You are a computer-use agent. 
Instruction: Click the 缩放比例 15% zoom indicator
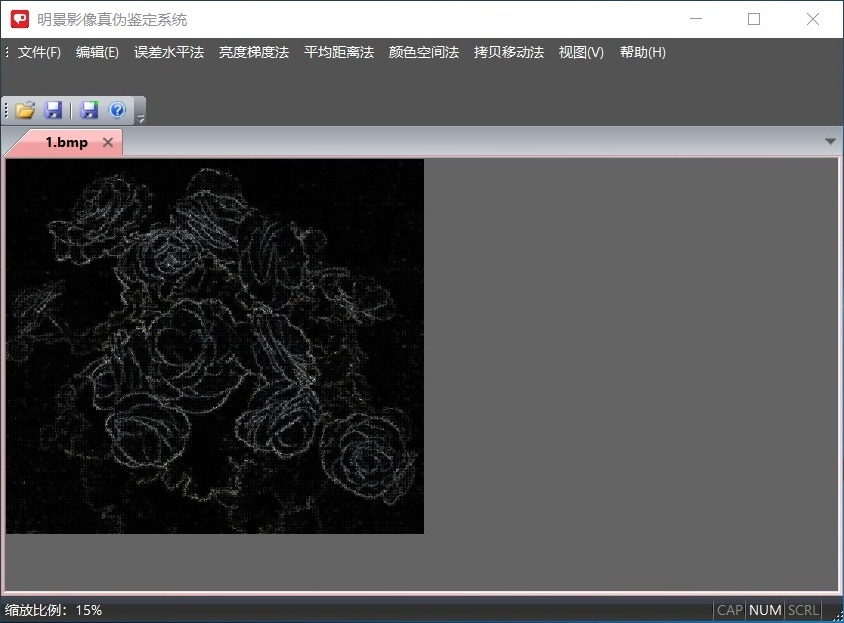click(49, 610)
